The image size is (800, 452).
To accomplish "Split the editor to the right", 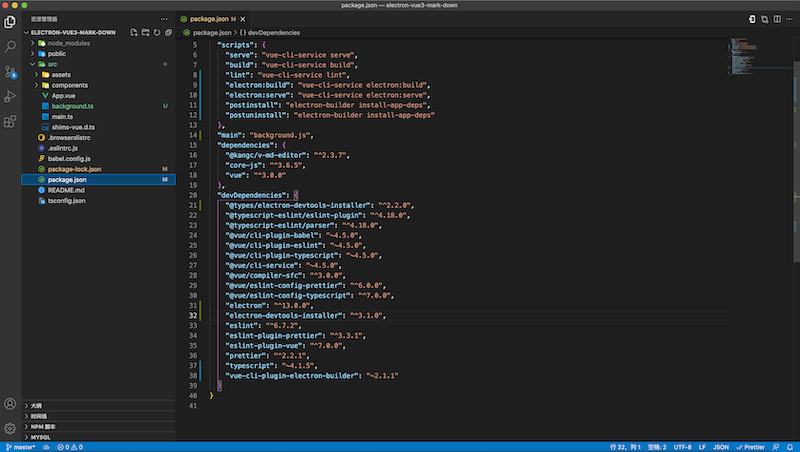I will 777,19.
